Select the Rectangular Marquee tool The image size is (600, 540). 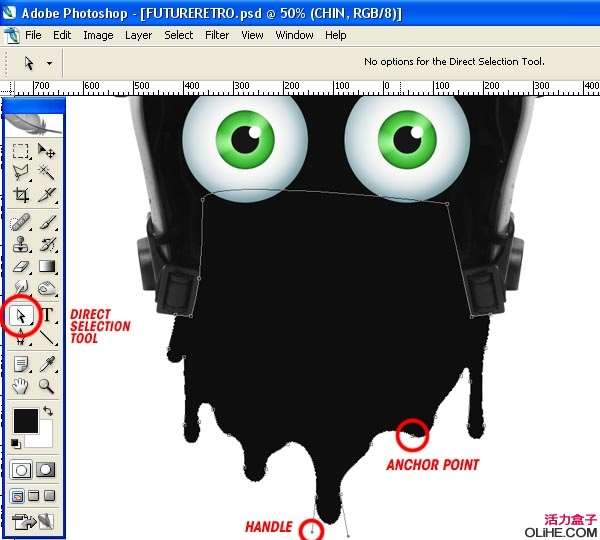point(21,151)
